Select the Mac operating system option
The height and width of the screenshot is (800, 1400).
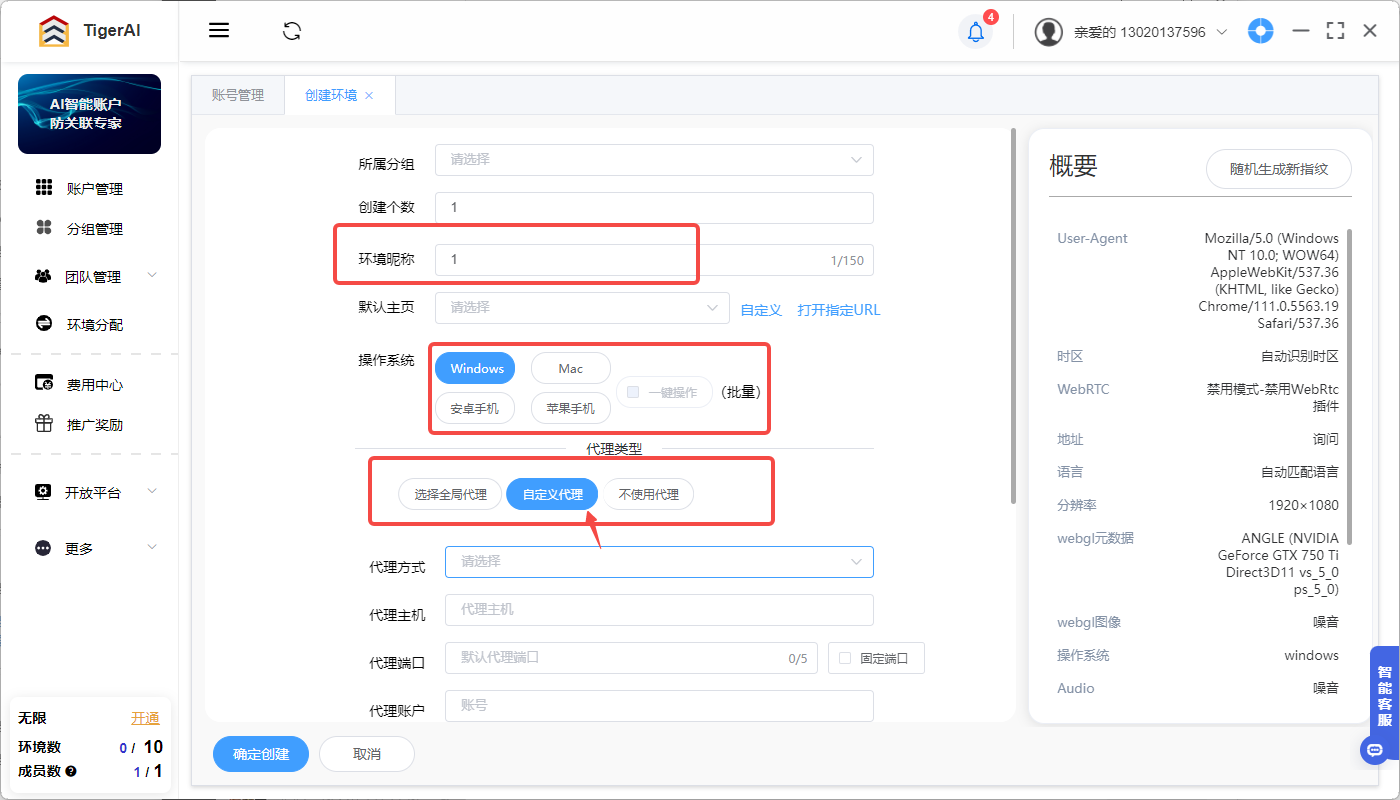[x=570, y=368]
